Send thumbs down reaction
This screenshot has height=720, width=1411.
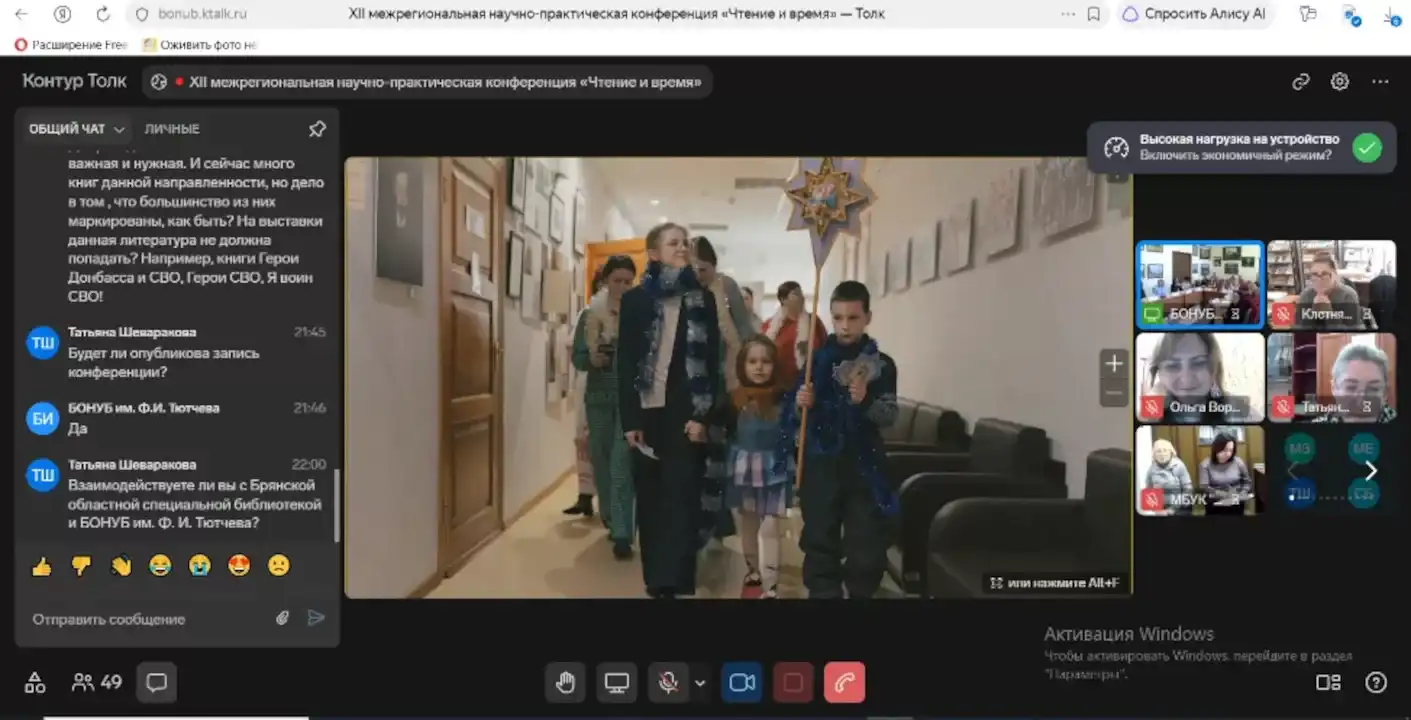pyautogui.click(x=81, y=566)
